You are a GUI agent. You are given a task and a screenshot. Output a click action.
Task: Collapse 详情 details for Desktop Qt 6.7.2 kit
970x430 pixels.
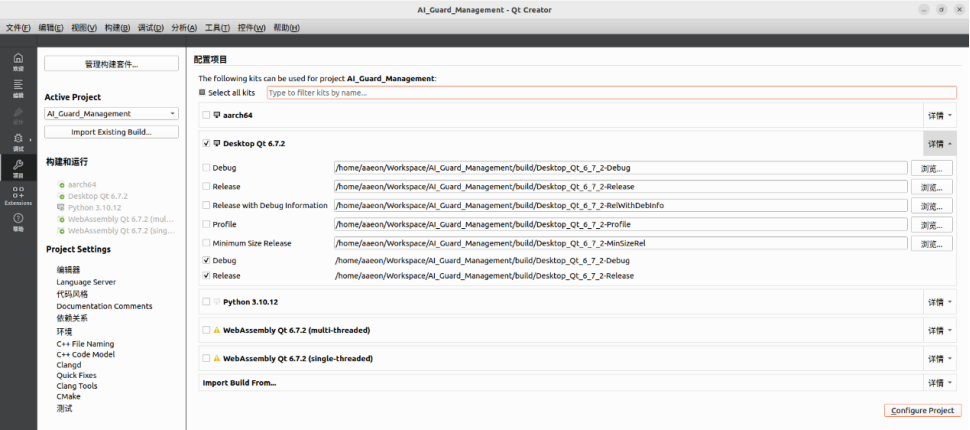click(x=940, y=144)
